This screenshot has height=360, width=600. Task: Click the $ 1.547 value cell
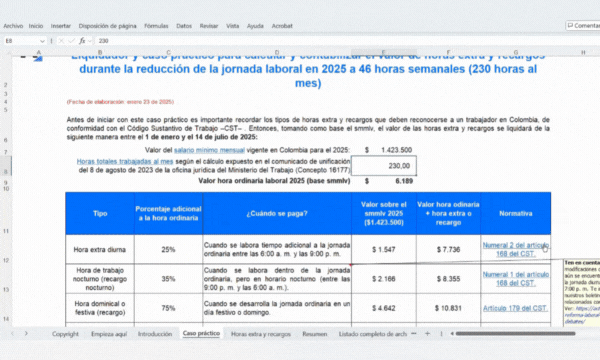point(383,249)
